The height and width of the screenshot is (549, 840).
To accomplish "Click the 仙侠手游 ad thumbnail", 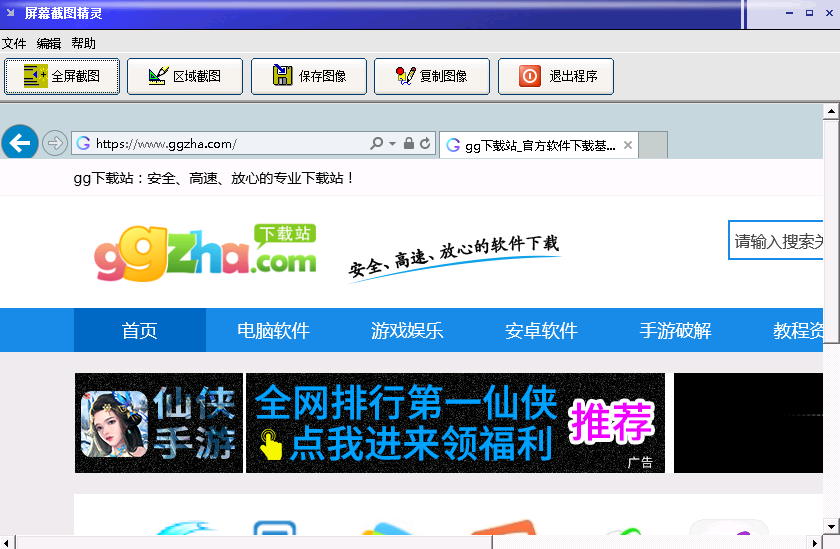I will tap(159, 423).
